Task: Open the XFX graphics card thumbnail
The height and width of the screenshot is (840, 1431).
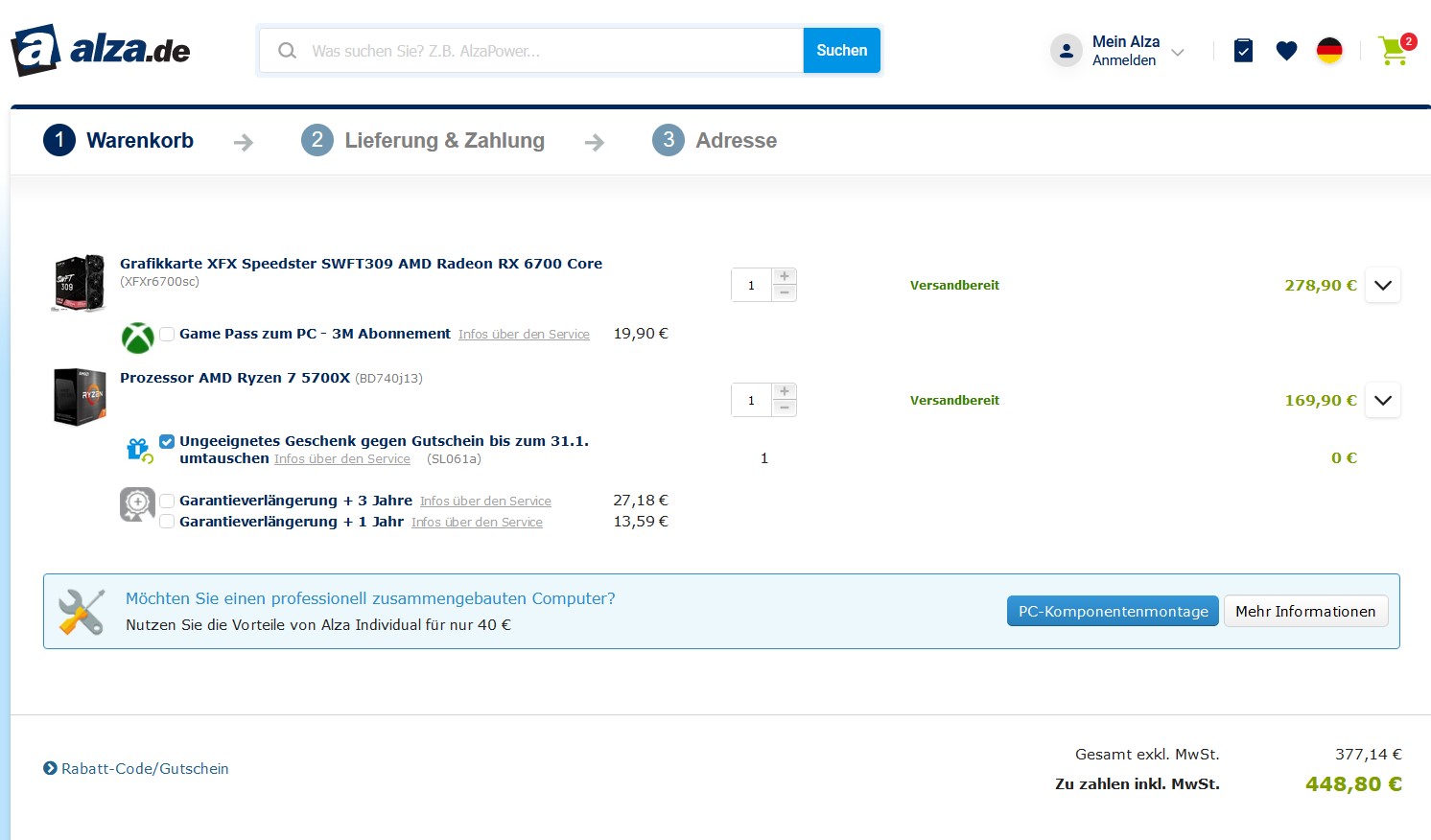Action: [79, 283]
